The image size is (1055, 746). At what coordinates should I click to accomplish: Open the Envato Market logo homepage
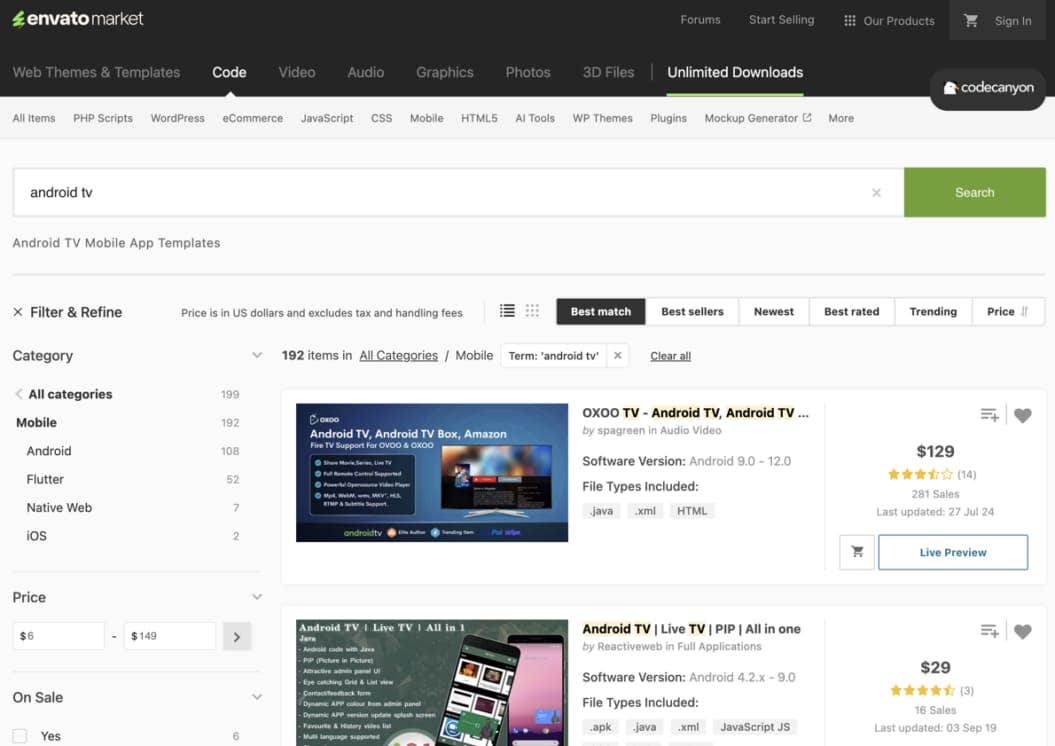(x=77, y=19)
